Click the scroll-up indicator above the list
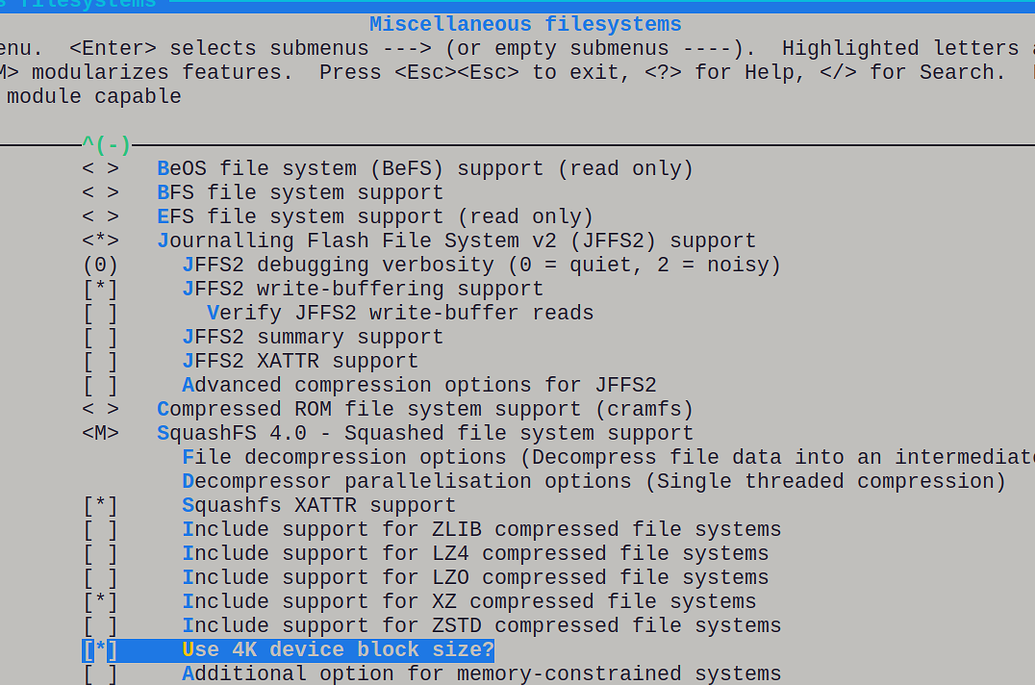Screen dimensions: 1035x685 (x=107, y=146)
